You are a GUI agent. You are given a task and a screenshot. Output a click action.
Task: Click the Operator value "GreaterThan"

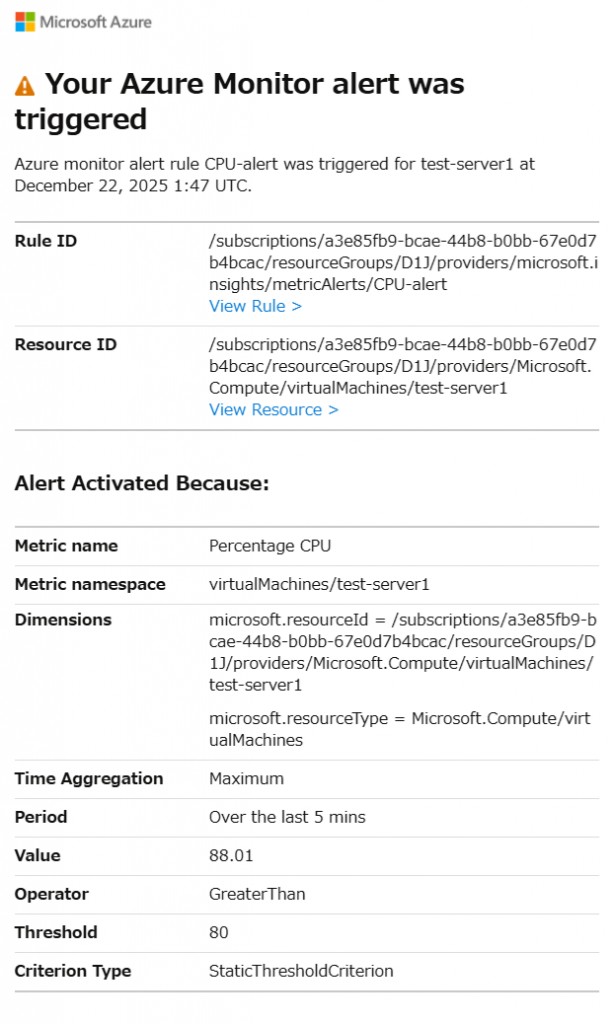(257, 894)
